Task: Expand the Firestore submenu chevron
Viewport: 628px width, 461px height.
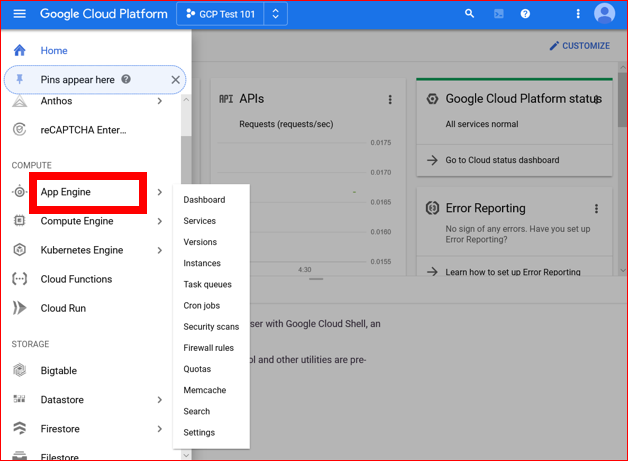Action: coord(160,429)
